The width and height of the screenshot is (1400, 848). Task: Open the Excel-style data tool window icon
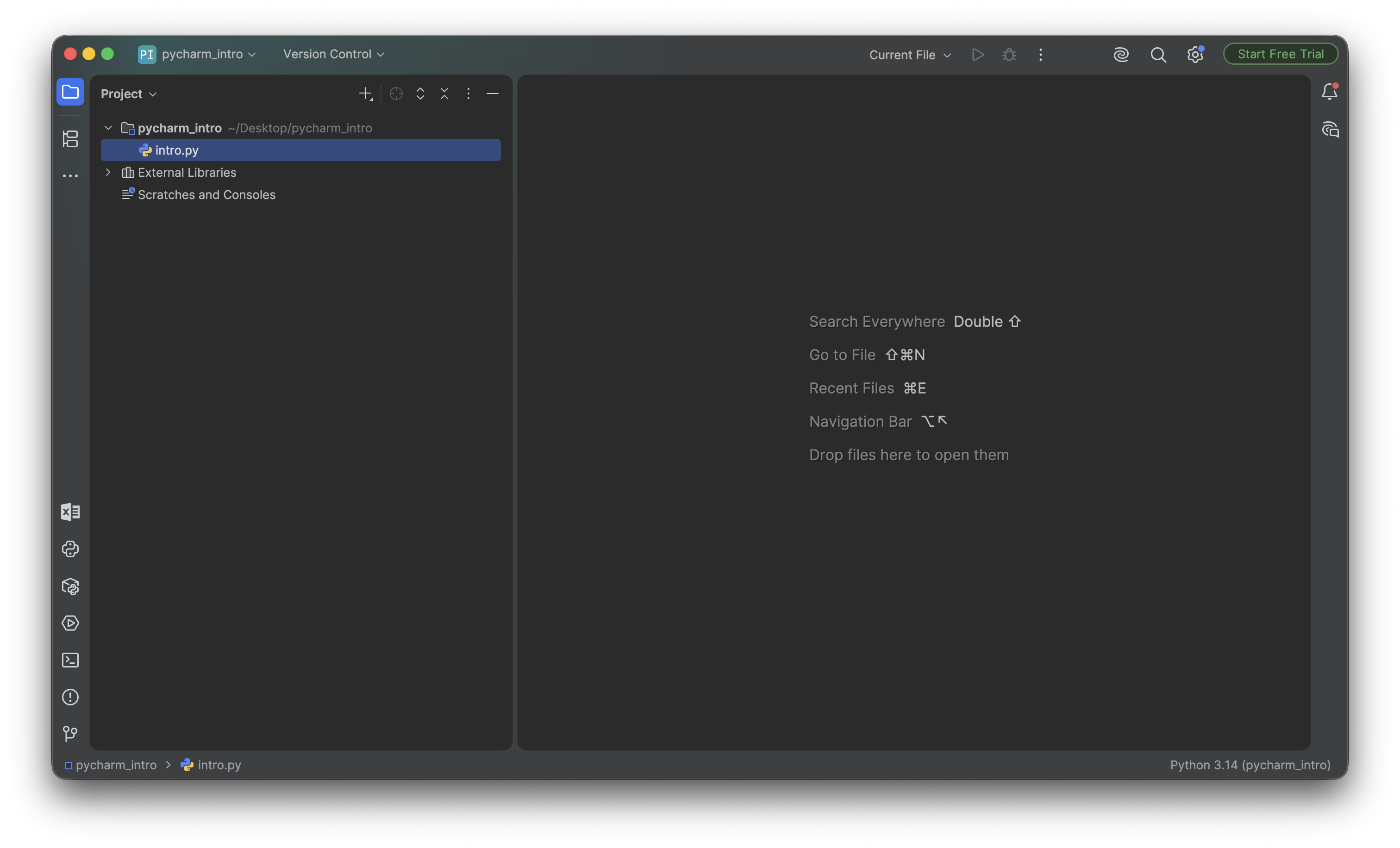click(70, 512)
